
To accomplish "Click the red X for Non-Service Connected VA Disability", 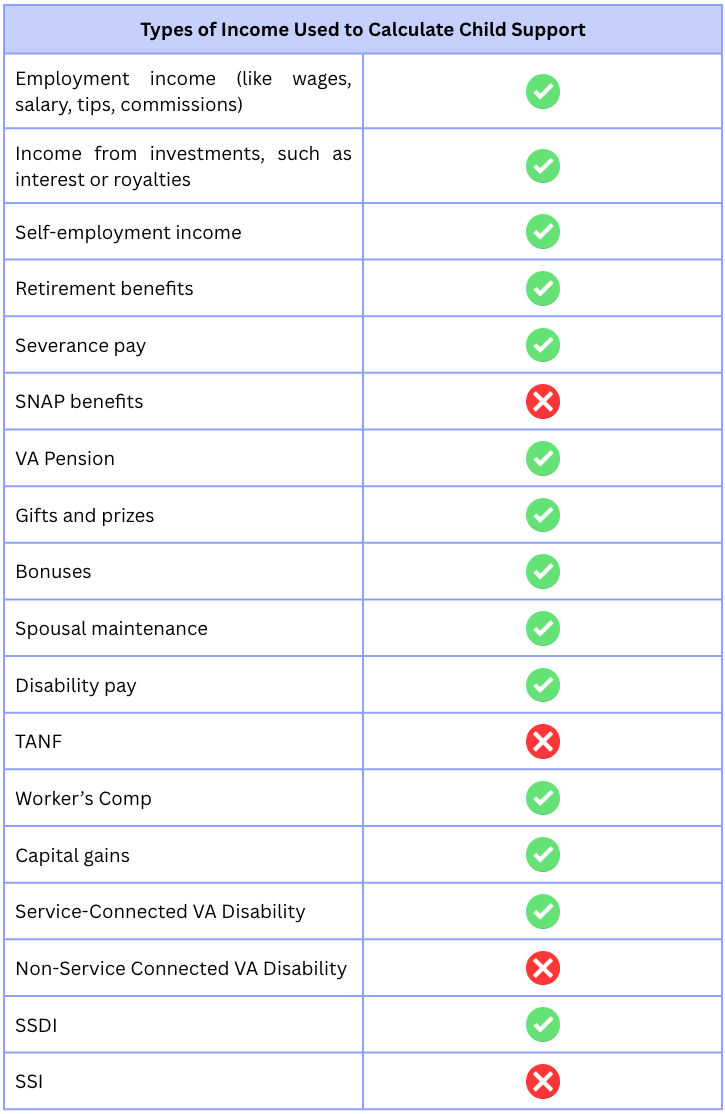I will coord(543,968).
